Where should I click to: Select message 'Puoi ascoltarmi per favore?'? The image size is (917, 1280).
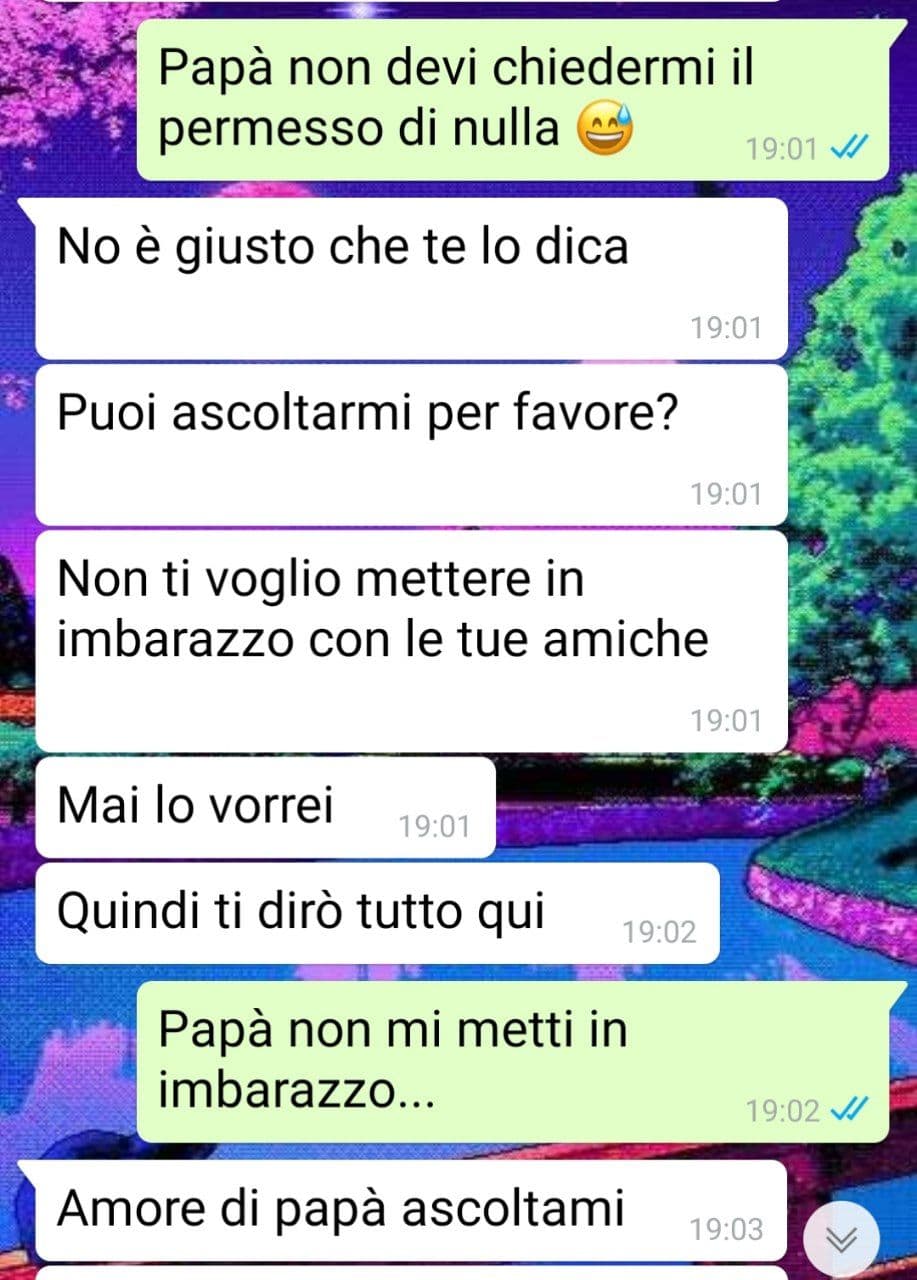tap(412, 444)
